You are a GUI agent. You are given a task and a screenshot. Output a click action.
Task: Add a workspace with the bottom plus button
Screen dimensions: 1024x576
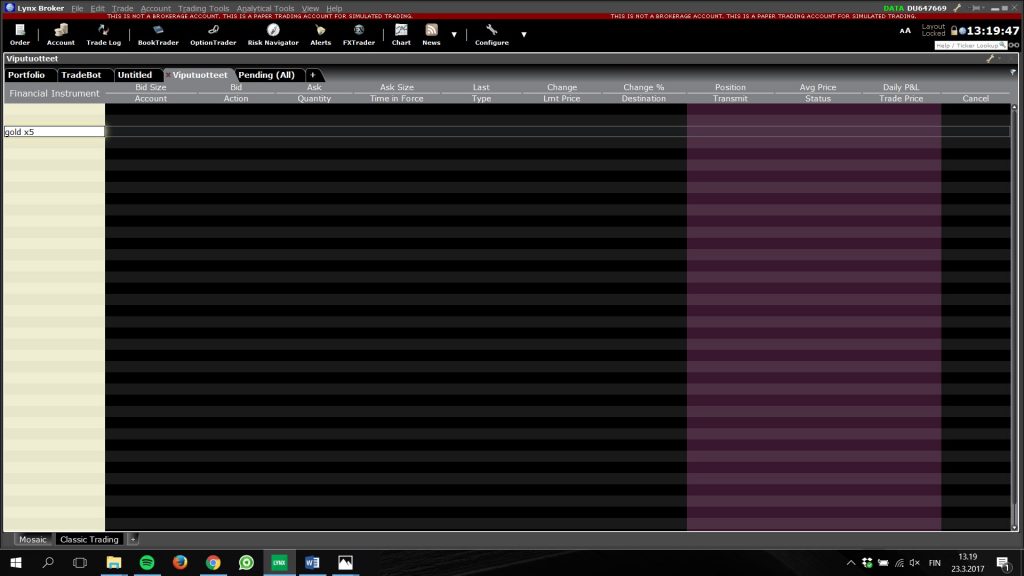133,539
